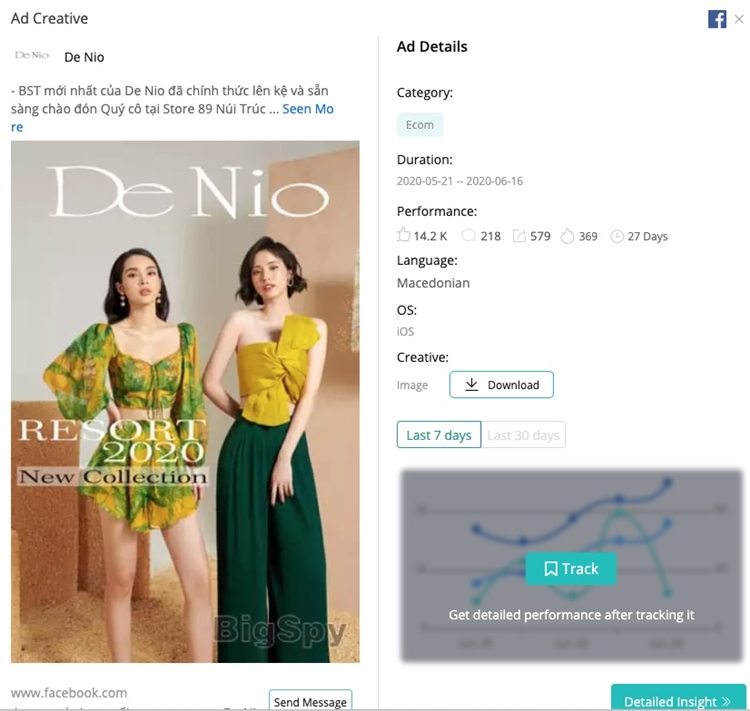The image size is (750, 711).
Task: Open the De Nio Resort 2020 ad image
Action: 185,400
